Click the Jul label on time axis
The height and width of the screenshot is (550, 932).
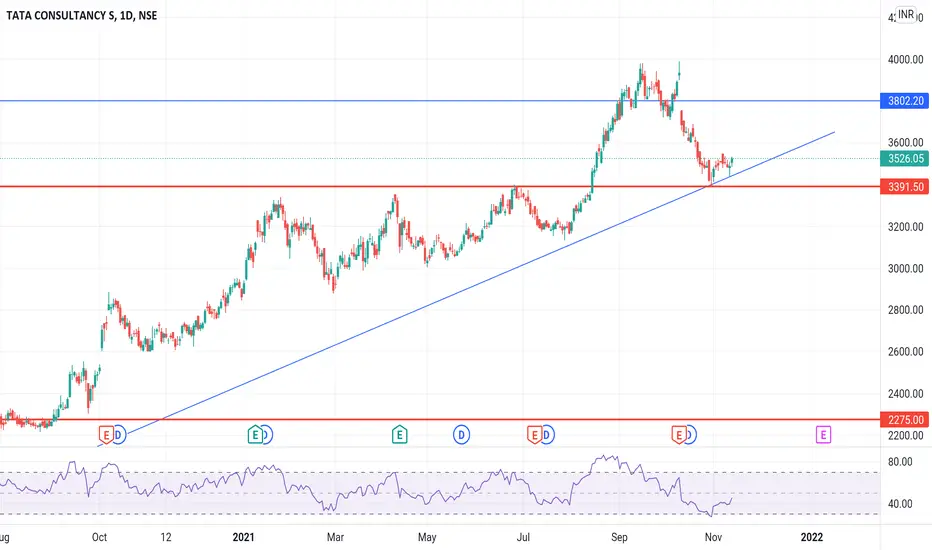click(x=523, y=537)
